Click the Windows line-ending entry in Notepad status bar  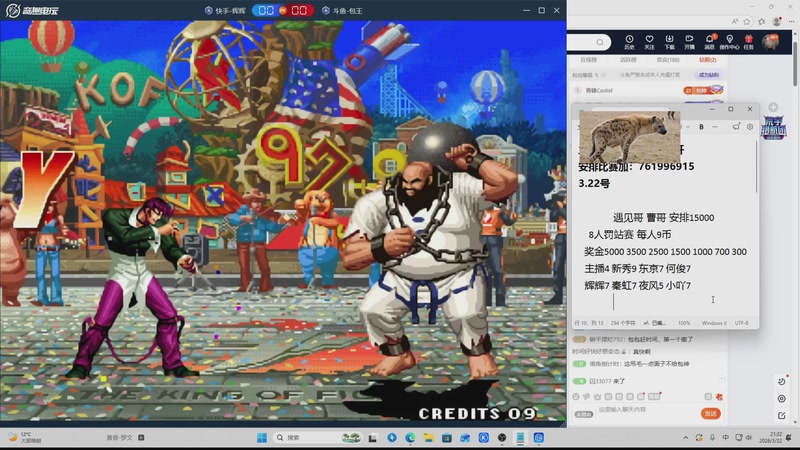coord(713,323)
